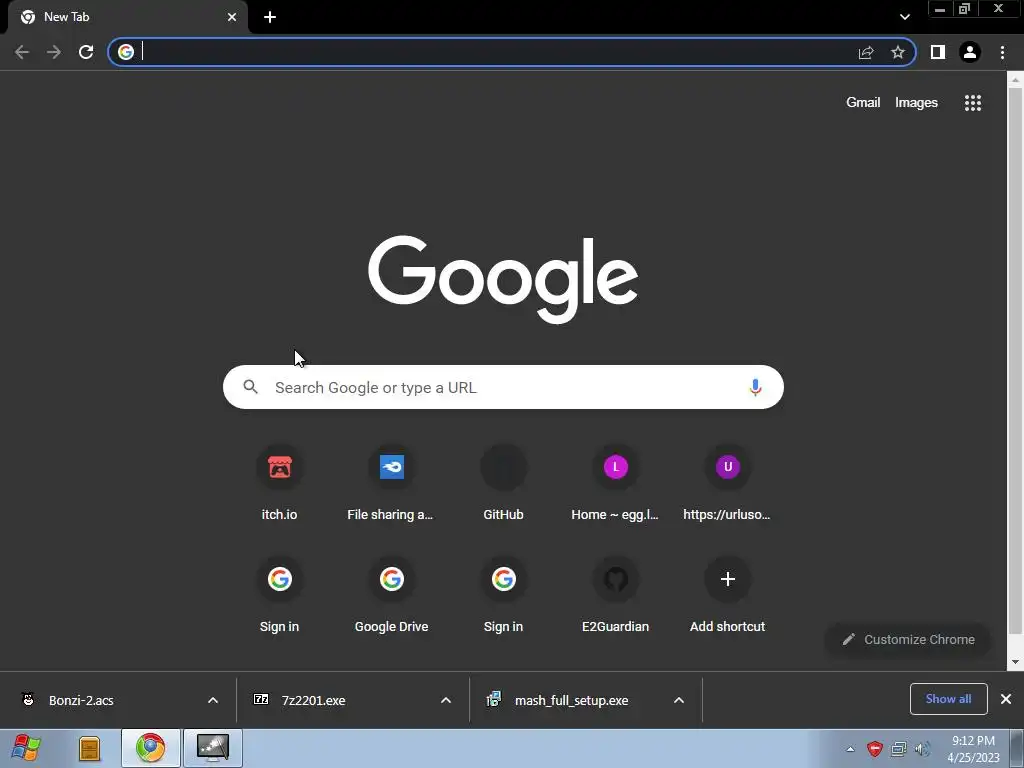Reload the page with the refresh icon
Viewport: 1024px width, 768px height.
pos(86,52)
